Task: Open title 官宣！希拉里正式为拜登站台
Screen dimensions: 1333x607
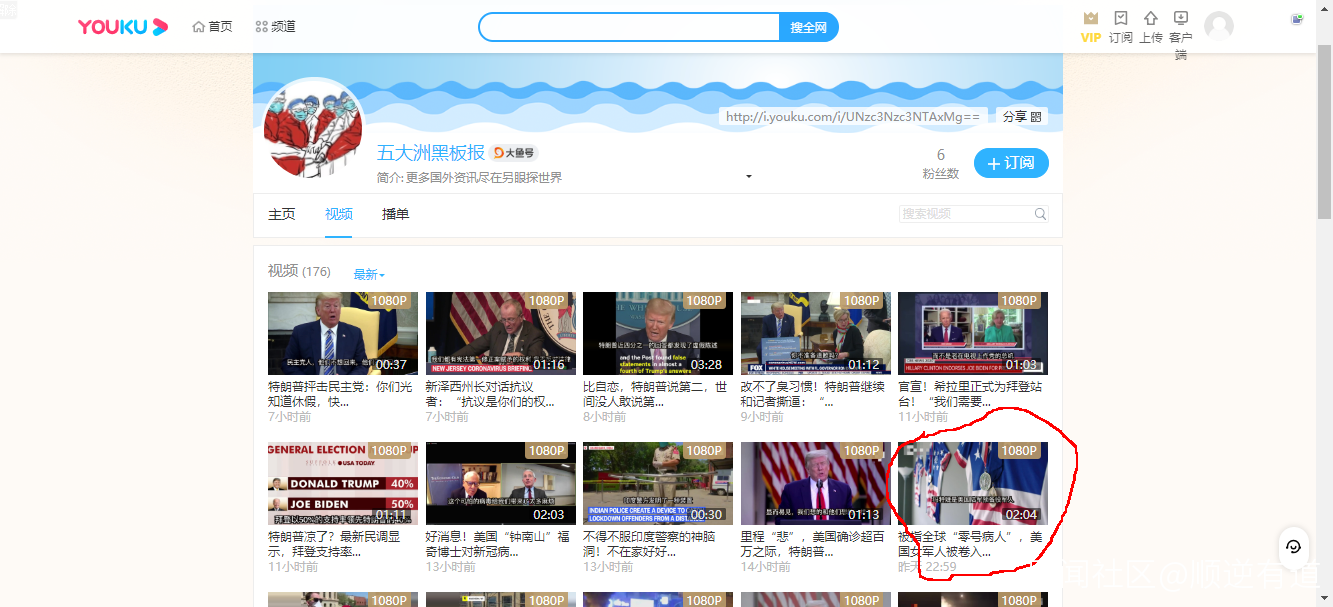Action: 970,394
